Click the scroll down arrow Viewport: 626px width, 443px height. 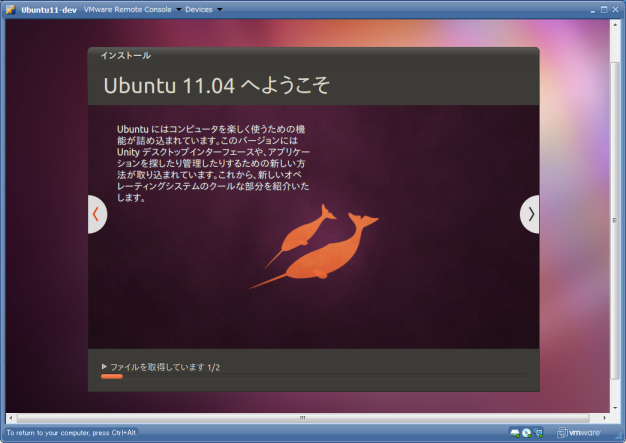click(615, 408)
